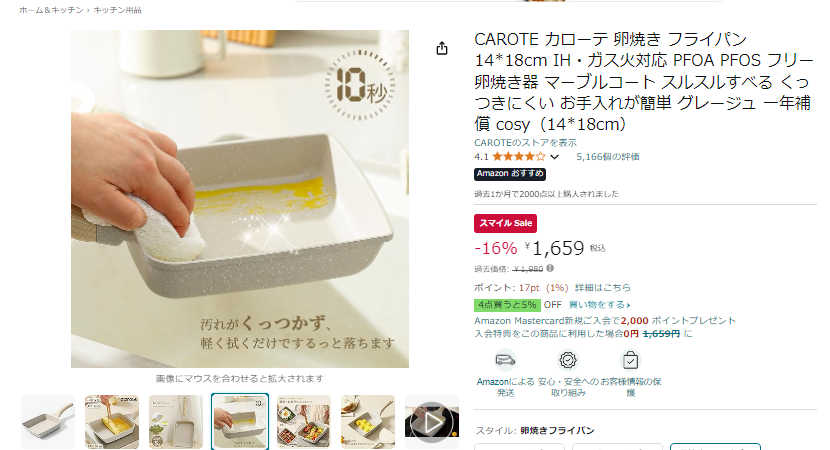Open キッチン用品 breadcrumb
Viewport: 830px width, 450px height.
pyautogui.click(x=118, y=10)
